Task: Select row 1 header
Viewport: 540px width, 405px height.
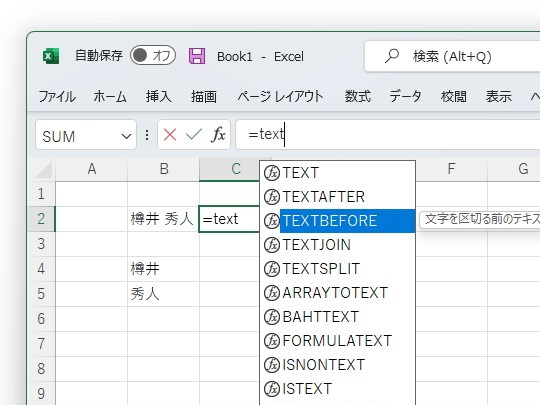Action: 41,194
